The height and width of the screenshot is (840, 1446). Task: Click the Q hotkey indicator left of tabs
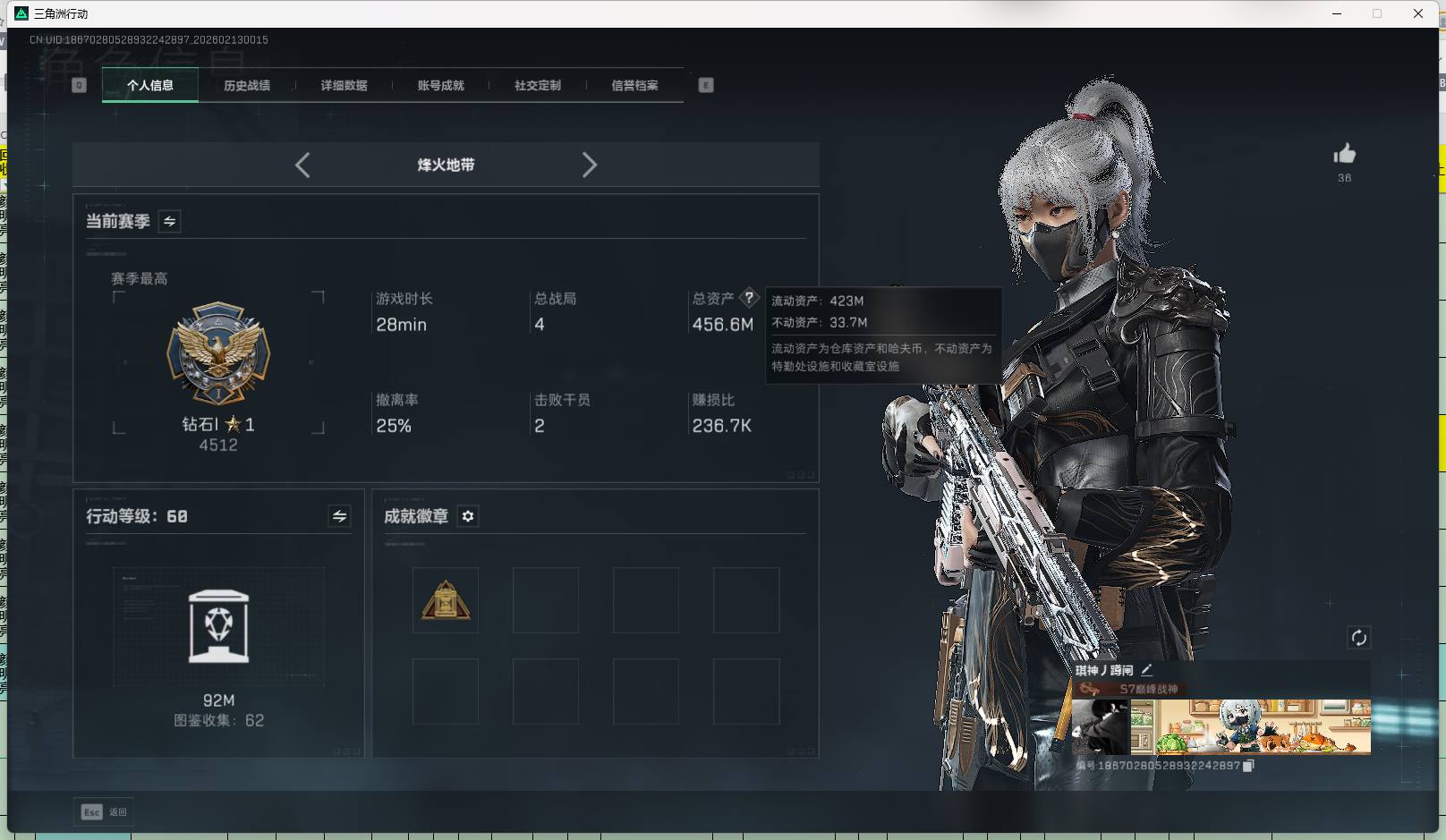(x=80, y=85)
